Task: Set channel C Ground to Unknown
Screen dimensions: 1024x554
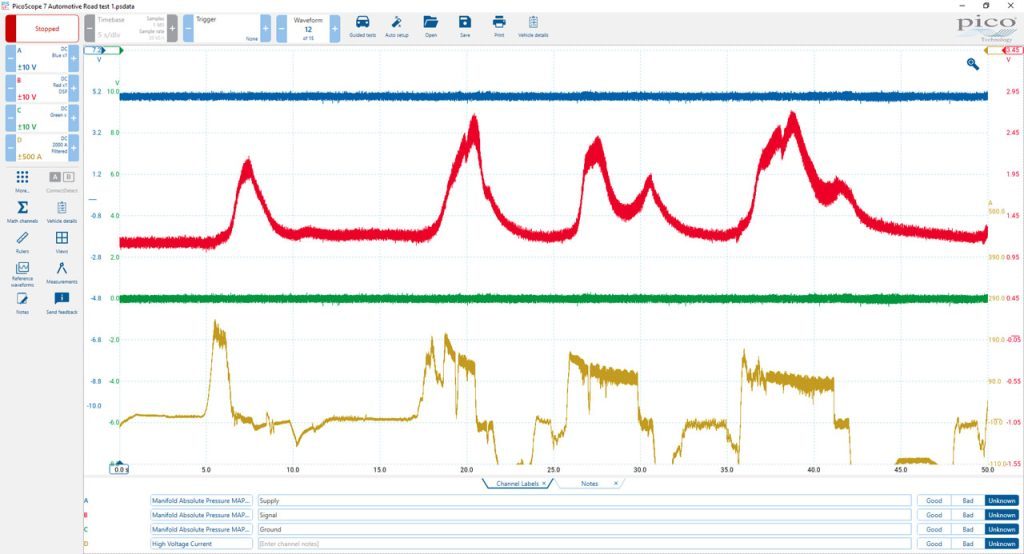Action: click(1001, 529)
